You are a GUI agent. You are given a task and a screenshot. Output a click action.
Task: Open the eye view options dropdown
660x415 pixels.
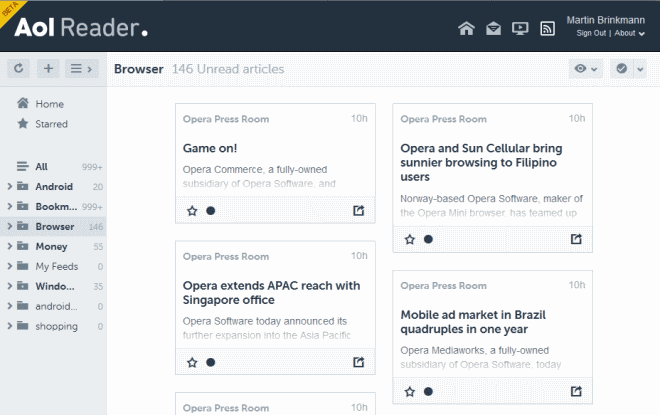[x=584, y=69]
